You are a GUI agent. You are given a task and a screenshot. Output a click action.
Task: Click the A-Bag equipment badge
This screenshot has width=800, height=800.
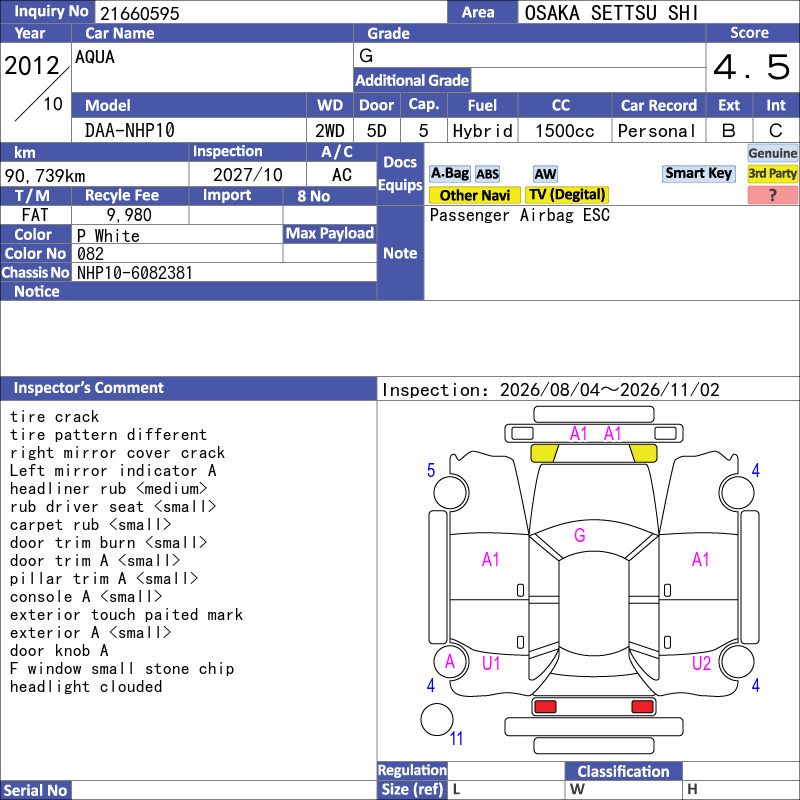[449, 173]
